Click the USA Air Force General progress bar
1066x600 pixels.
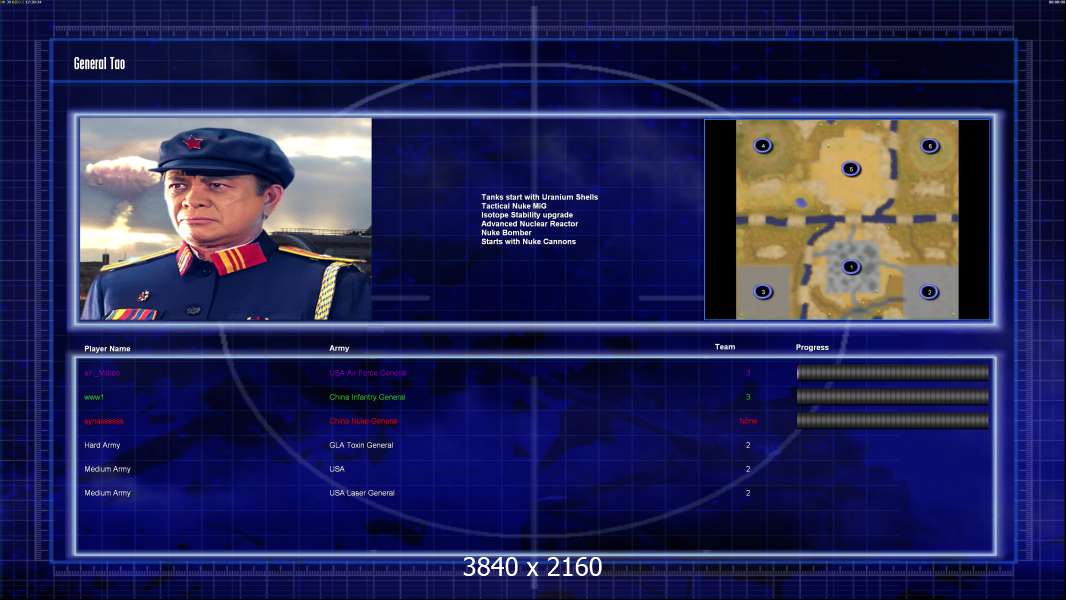pyautogui.click(x=893, y=372)
